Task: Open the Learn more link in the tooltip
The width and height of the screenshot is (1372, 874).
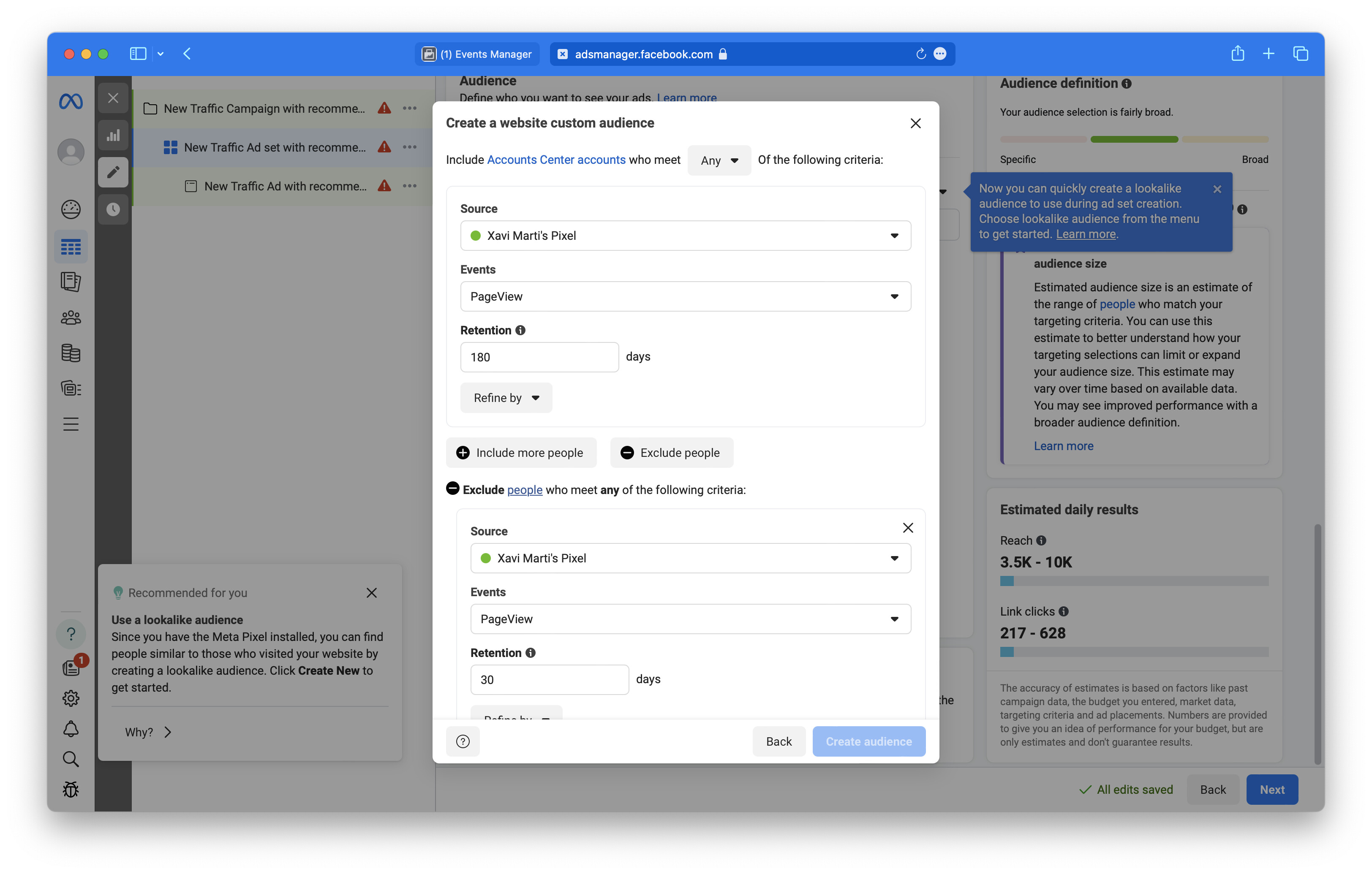Action: point(1085,233)
